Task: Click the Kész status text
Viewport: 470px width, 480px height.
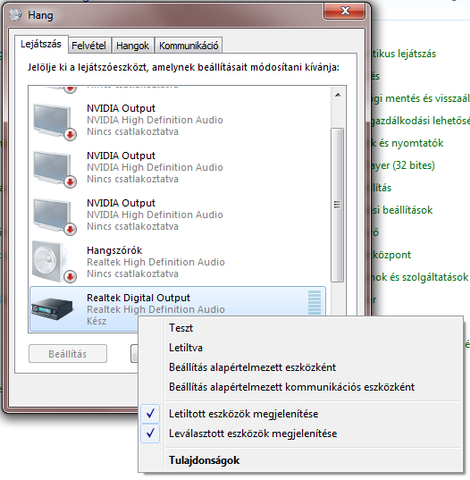Action: 97,321
